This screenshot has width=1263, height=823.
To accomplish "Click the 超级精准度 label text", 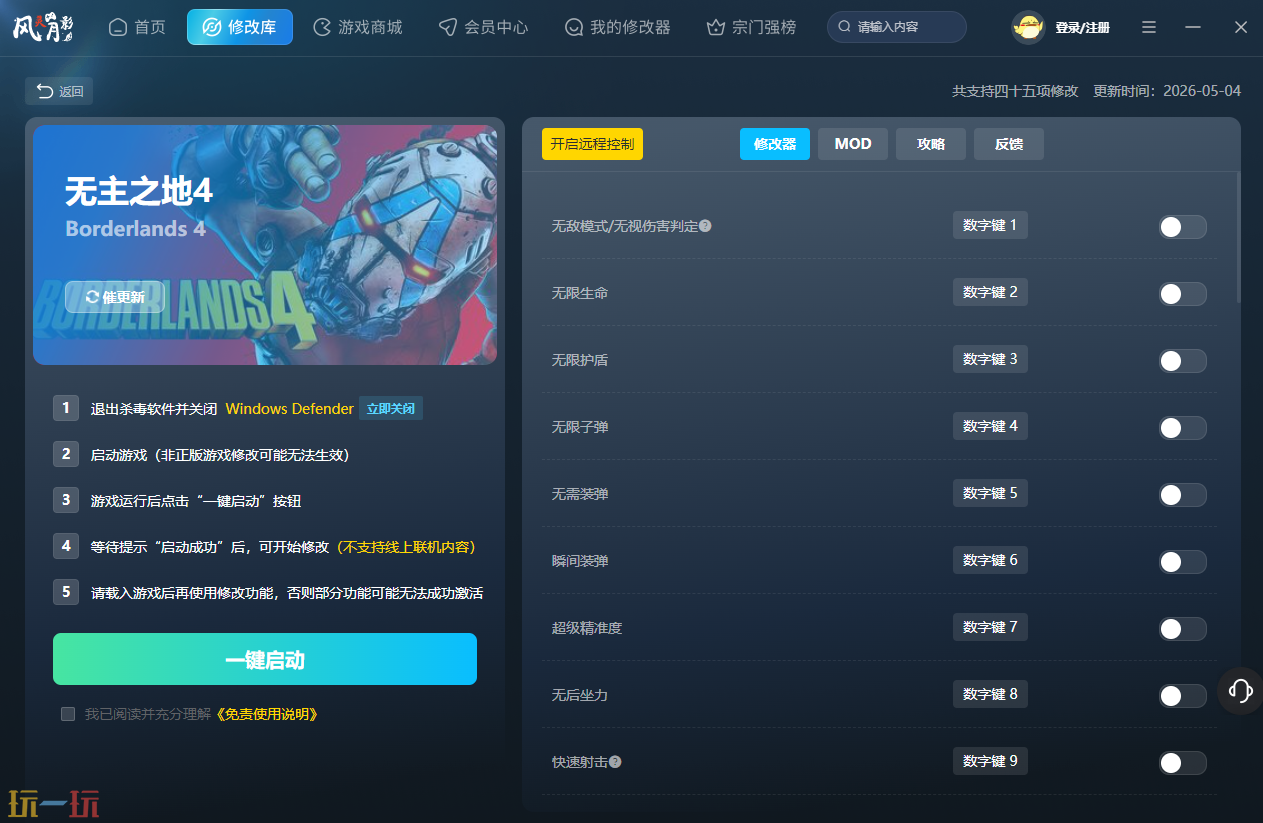I will coord(587,628).
